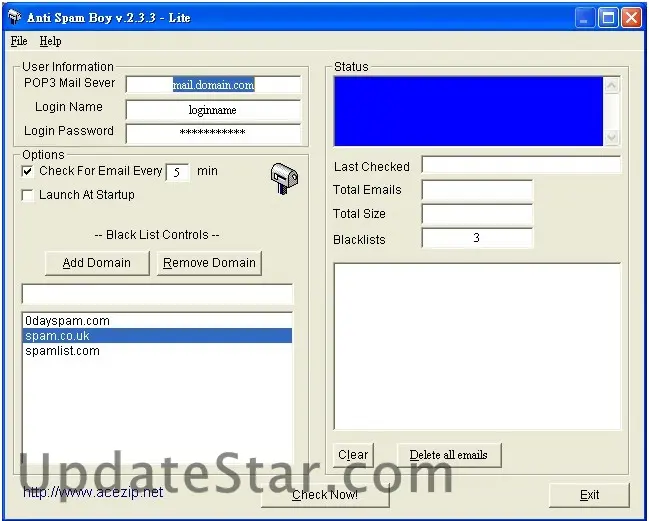The width and height of the screenshot is (649, 521).
Task: Click the Total Size field
Action: click(x=477, y=214)
